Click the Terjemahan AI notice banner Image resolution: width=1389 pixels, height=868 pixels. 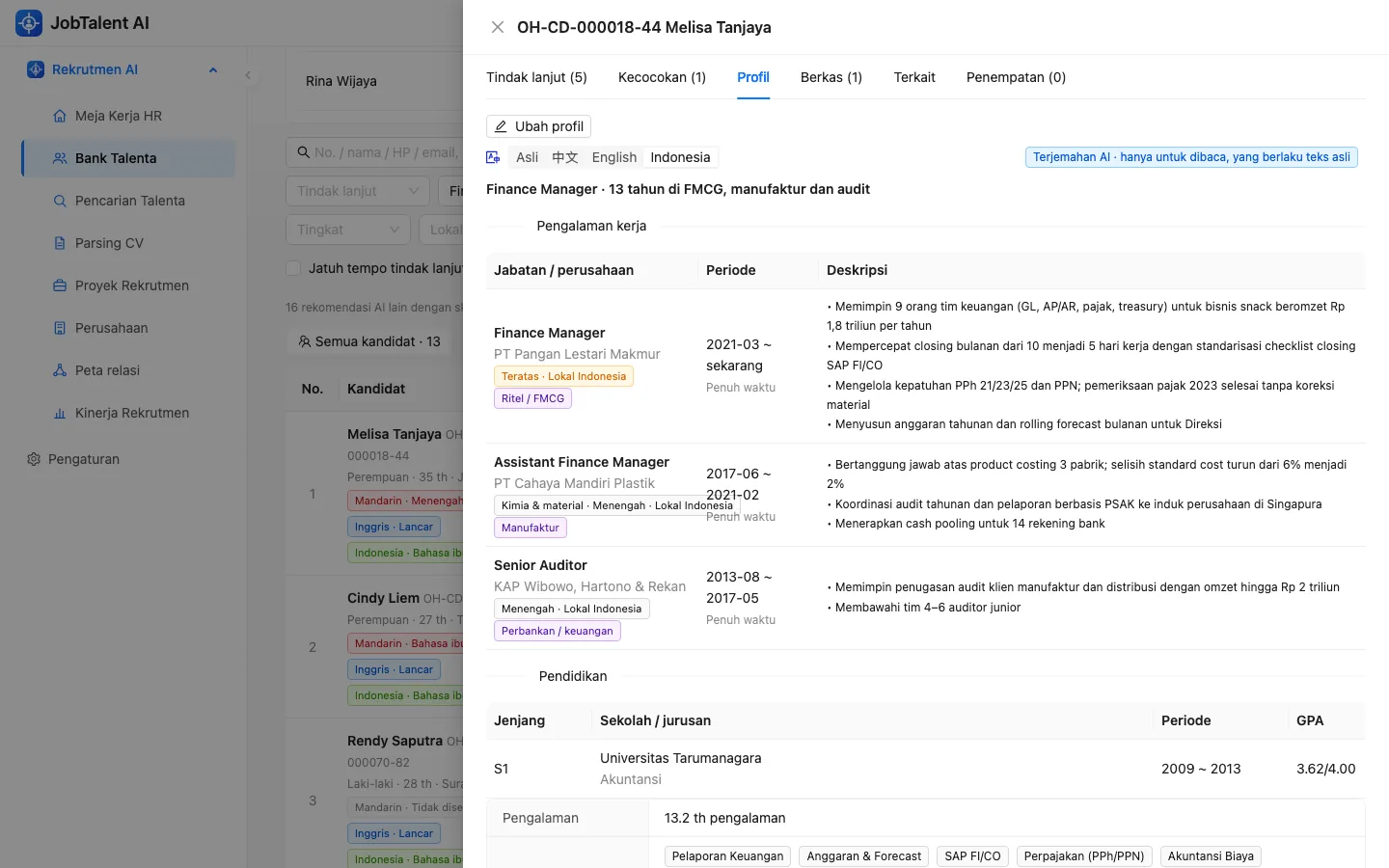pos(1191,157)
